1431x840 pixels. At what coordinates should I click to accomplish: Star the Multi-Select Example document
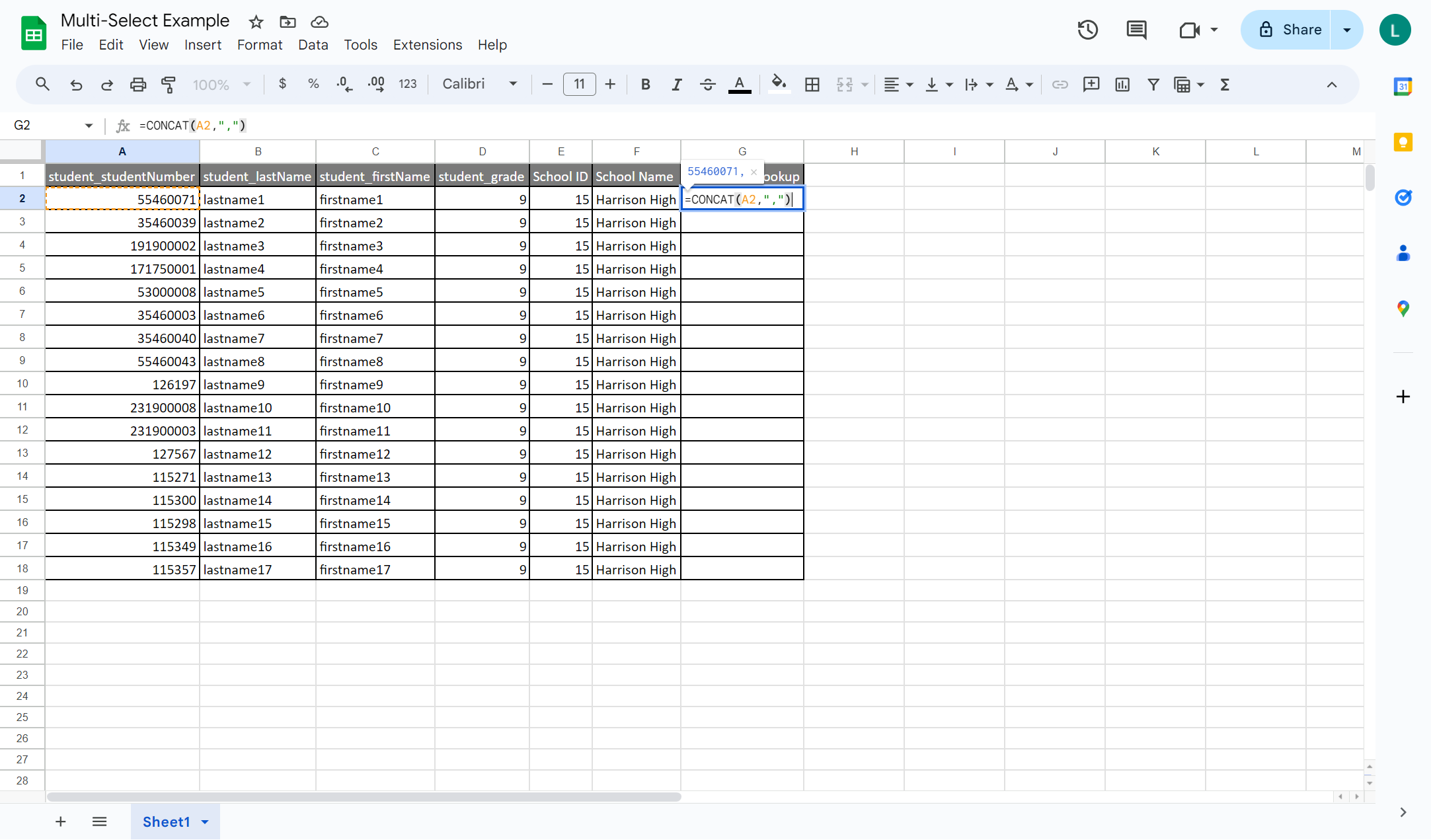tap(256, 22)
